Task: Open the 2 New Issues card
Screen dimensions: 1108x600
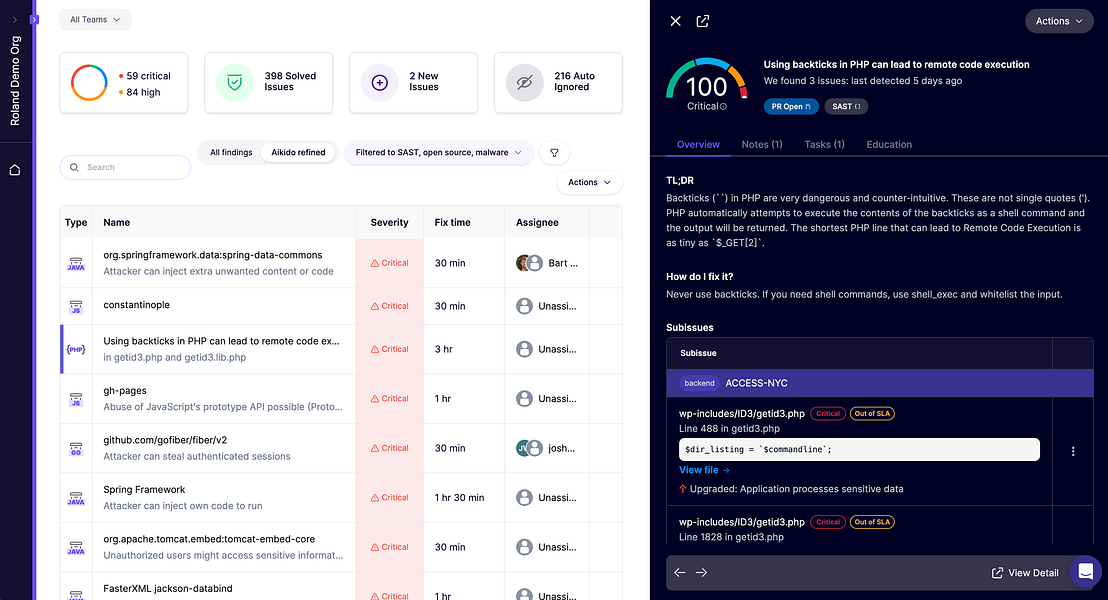Action: 413,83
